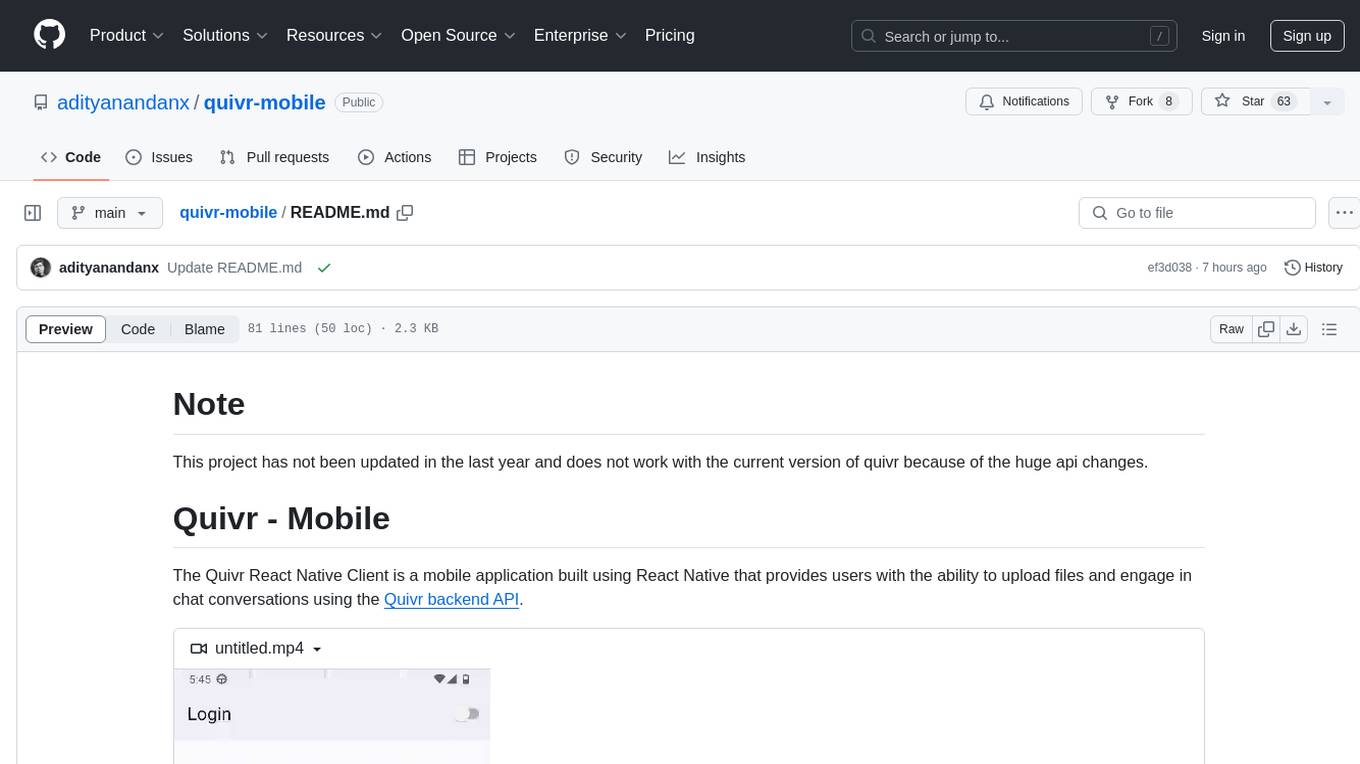Fork the repository
Screen dimensions: 1360x764
coord(1140,101)
